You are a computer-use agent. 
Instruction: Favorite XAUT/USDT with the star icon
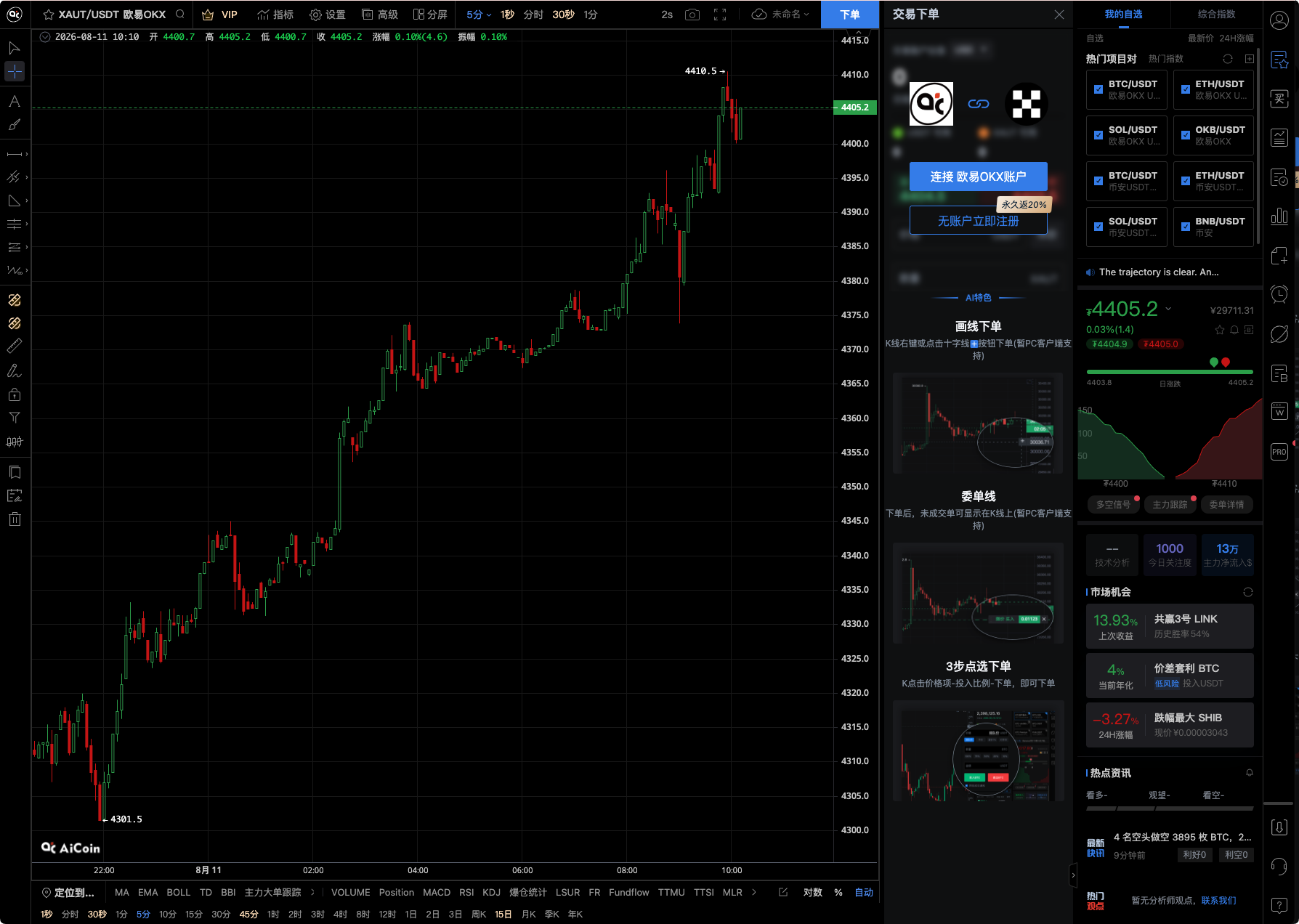49,15
